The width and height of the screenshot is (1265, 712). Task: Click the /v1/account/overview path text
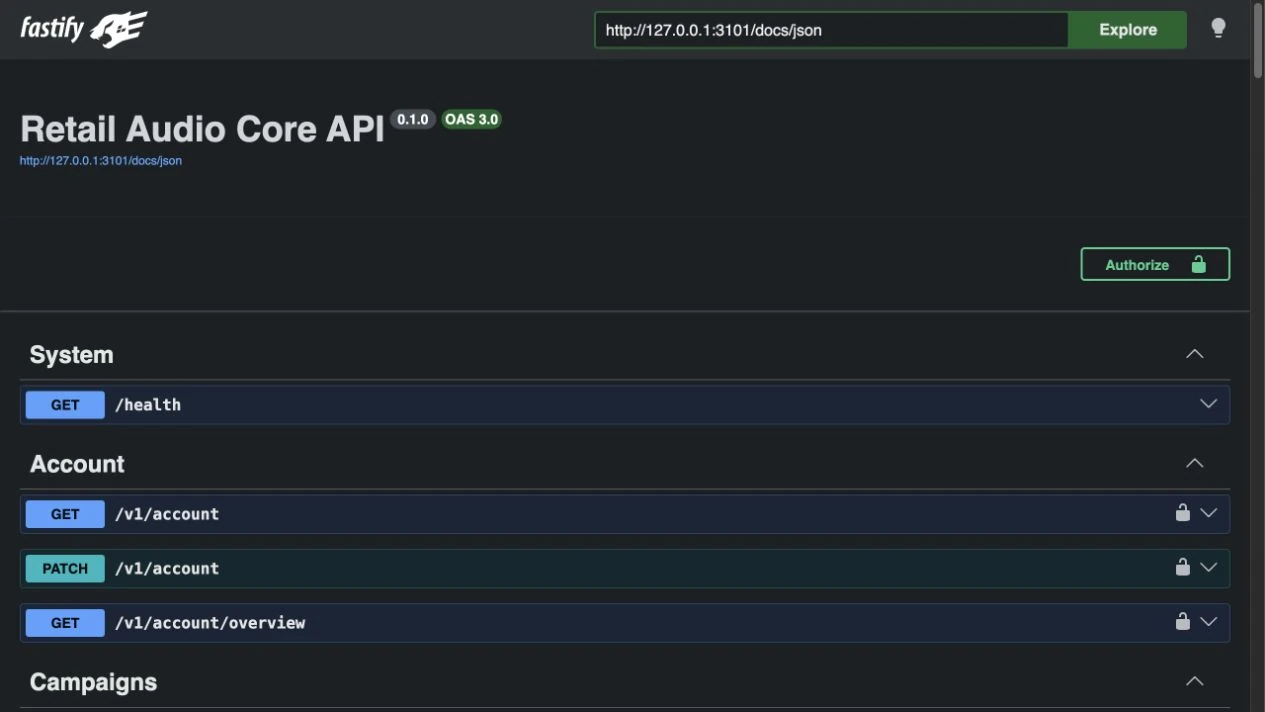tap(210, 623)
